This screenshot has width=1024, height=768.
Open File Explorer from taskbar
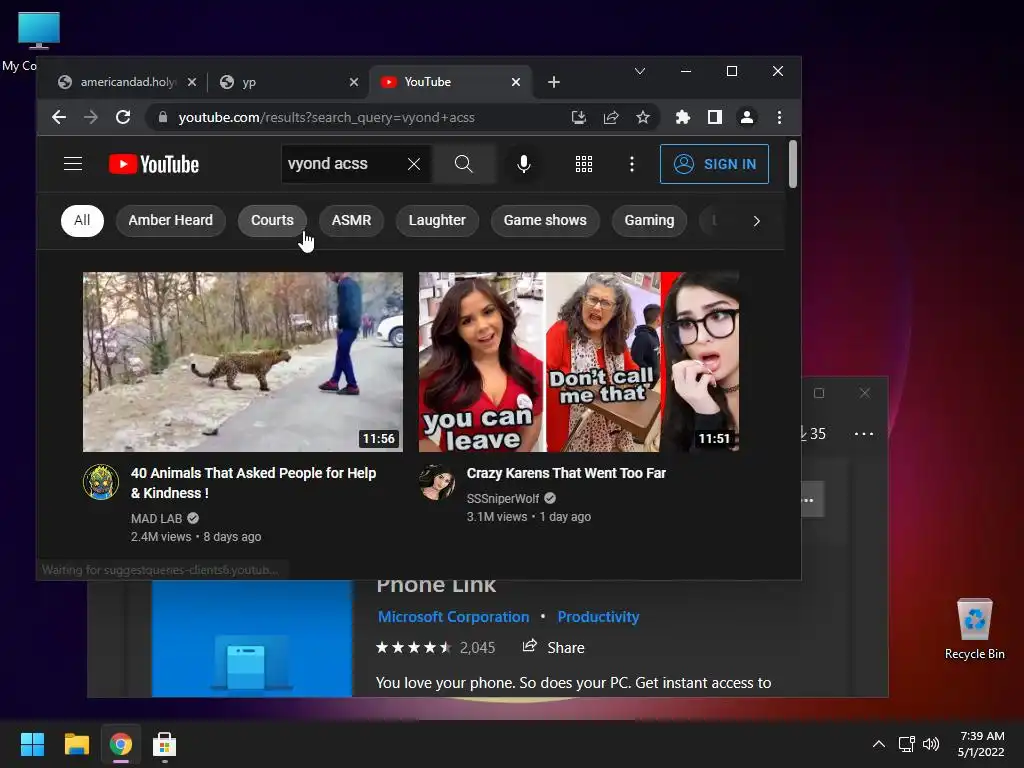tap(76, 744)
